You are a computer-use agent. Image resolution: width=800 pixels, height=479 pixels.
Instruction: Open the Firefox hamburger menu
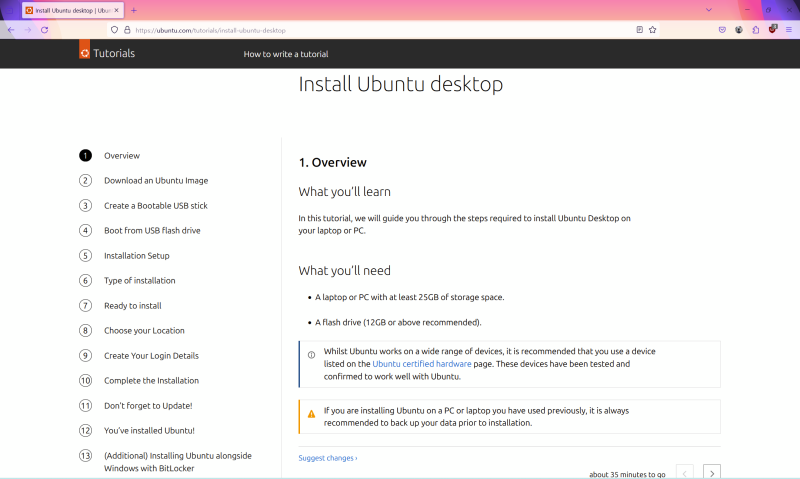point(789,30)
